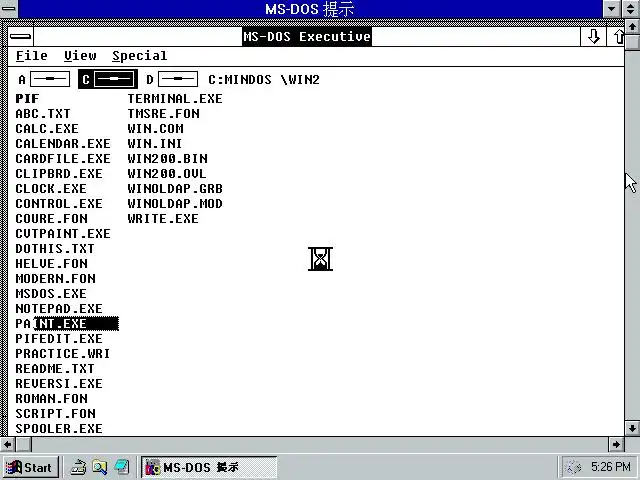The width and height of the screenshot is (640, 480).
Task: Click the 5:26 PM clock
Action: 611,467
